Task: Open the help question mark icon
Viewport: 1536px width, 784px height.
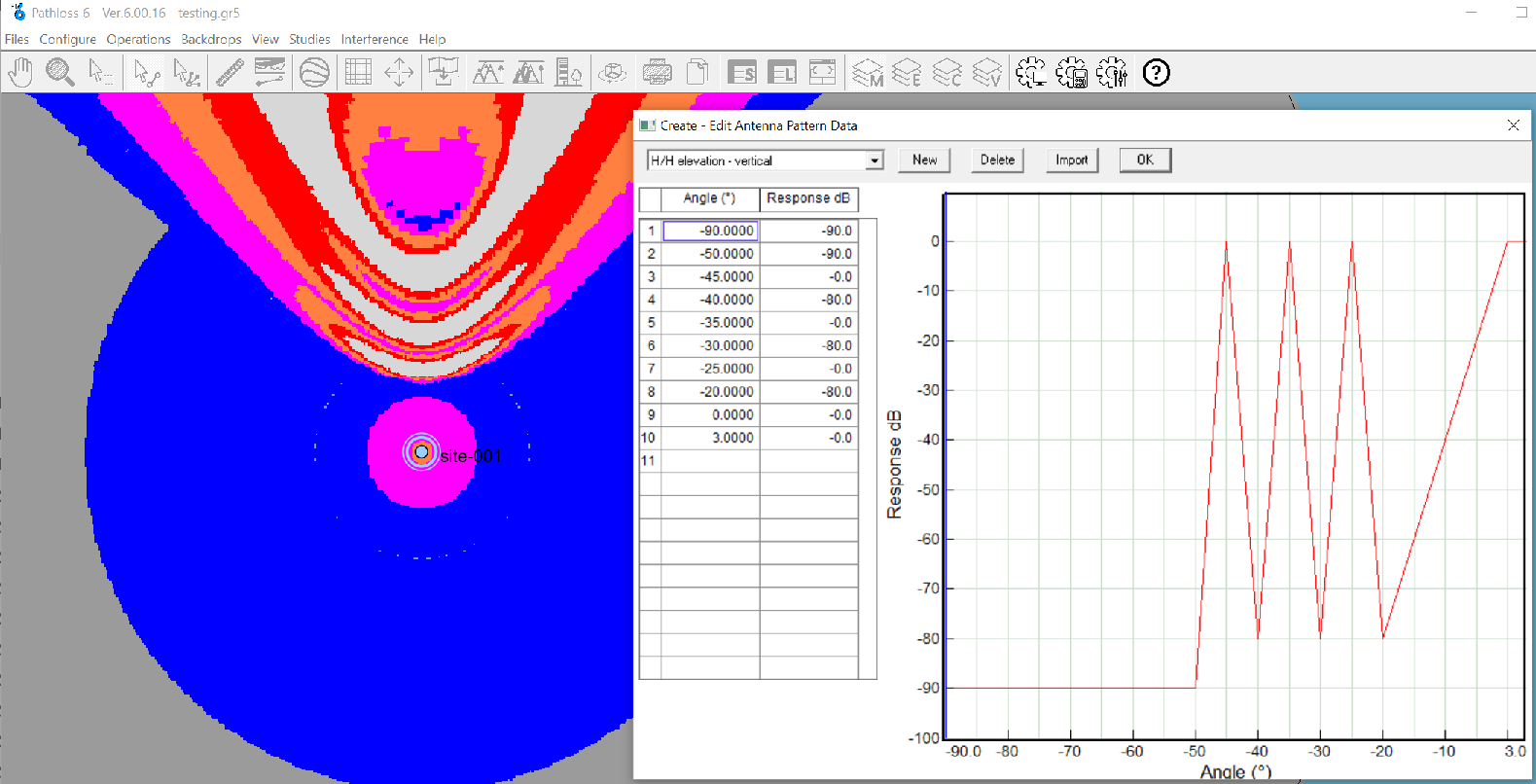Action: click(1156, 73)
